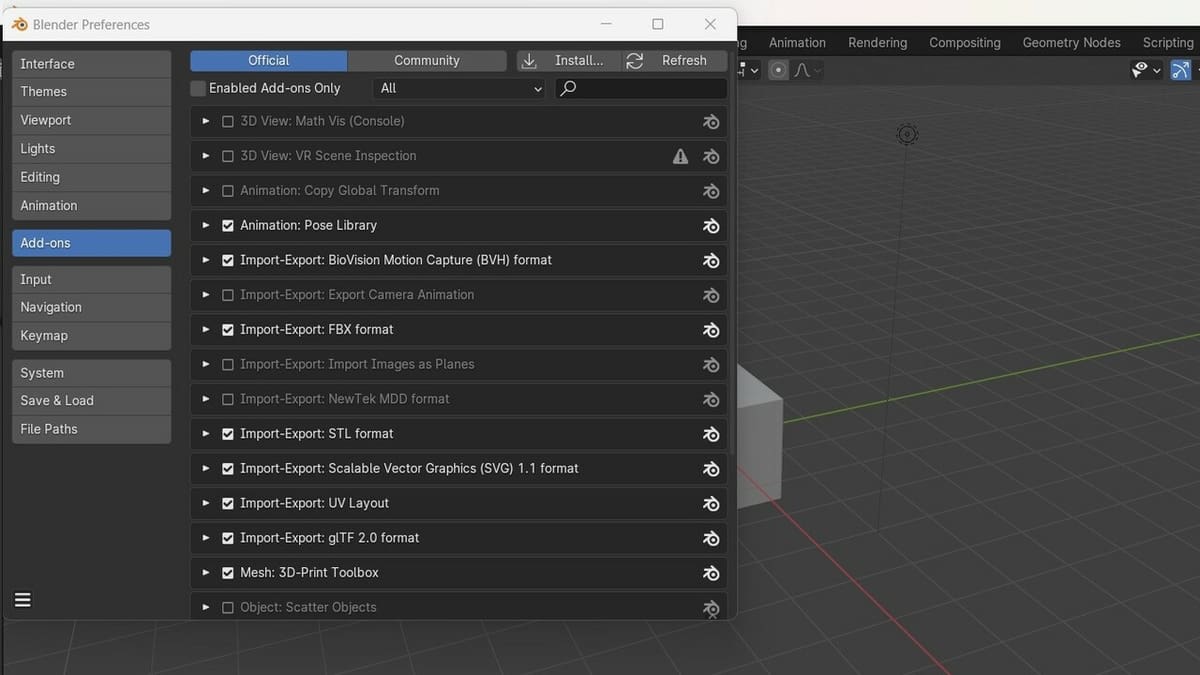Toggle the Enabled Add-ons Only checkbox

[198, 88]
